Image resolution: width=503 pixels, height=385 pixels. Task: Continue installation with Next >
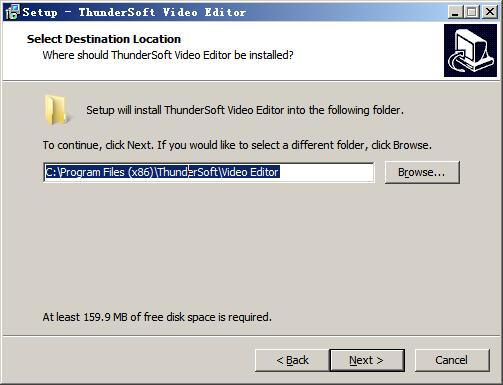[367, 360]
